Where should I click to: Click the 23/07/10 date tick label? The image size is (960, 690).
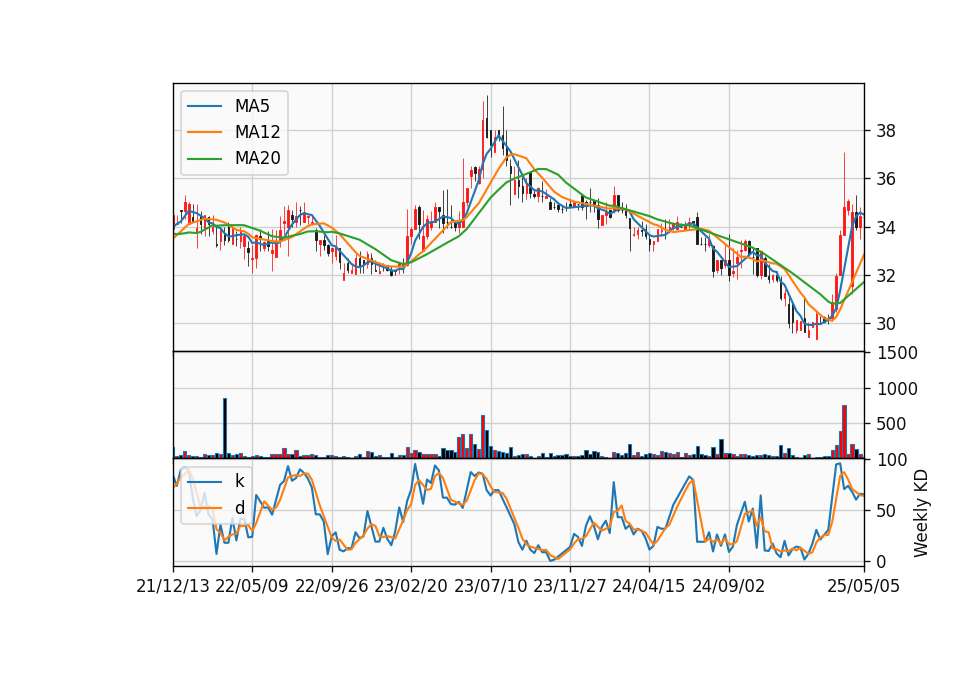(490, 586)
